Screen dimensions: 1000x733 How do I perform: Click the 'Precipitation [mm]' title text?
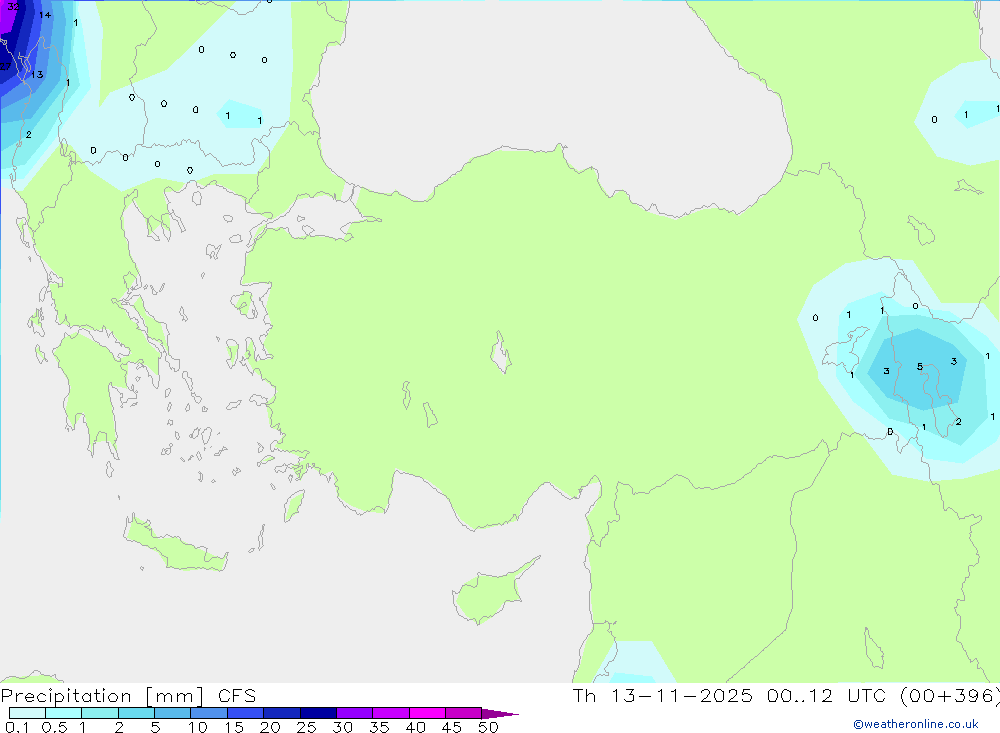pos(103,696)
